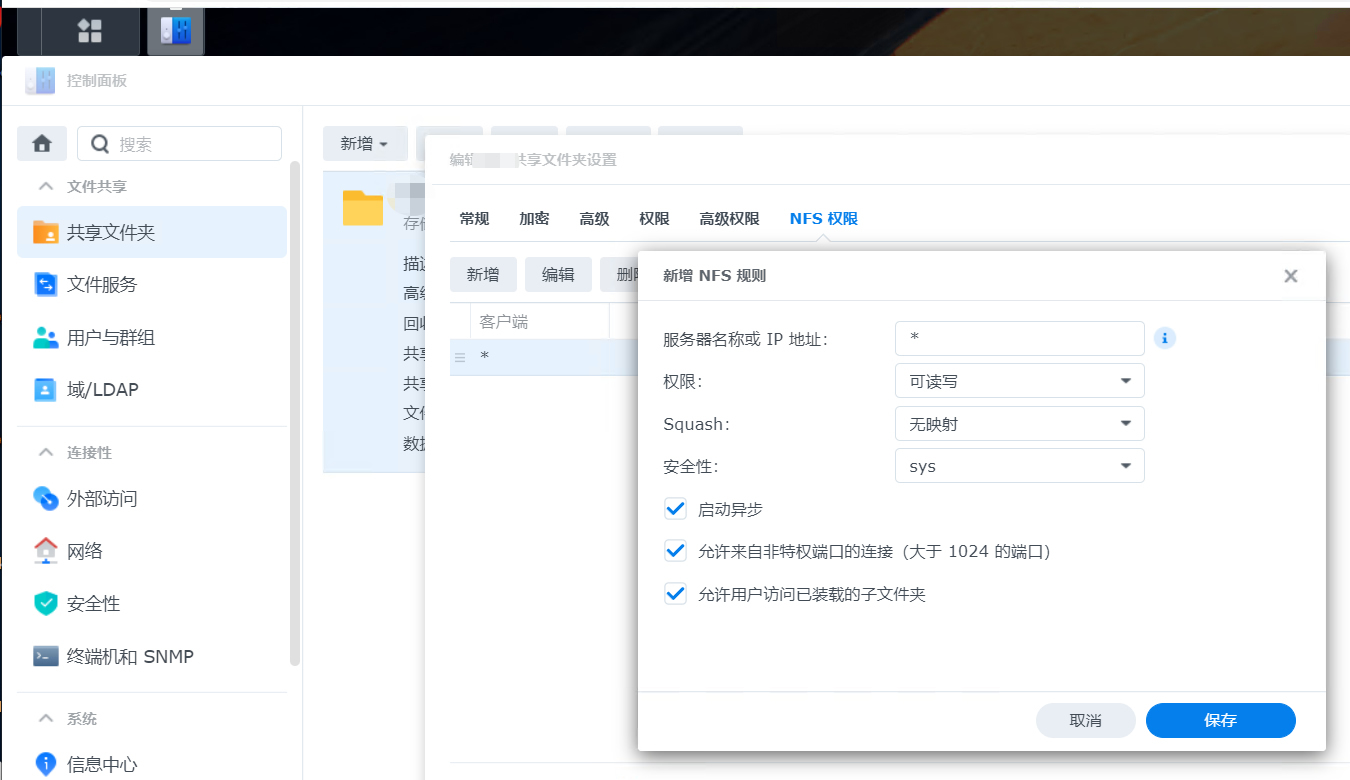The image size is (1350, 780).
Task: Click 新增 button in NFS permissions tab
Action: coord(483,275)
